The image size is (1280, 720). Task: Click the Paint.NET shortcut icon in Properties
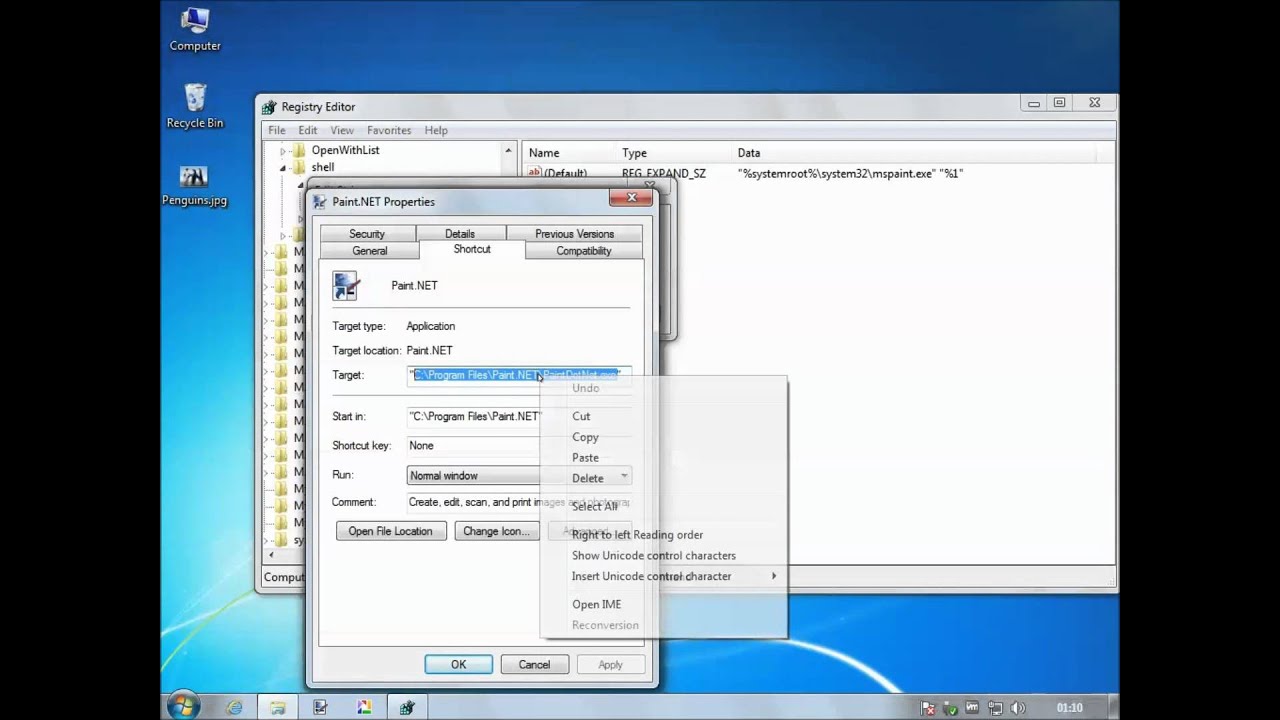[346, 286]
